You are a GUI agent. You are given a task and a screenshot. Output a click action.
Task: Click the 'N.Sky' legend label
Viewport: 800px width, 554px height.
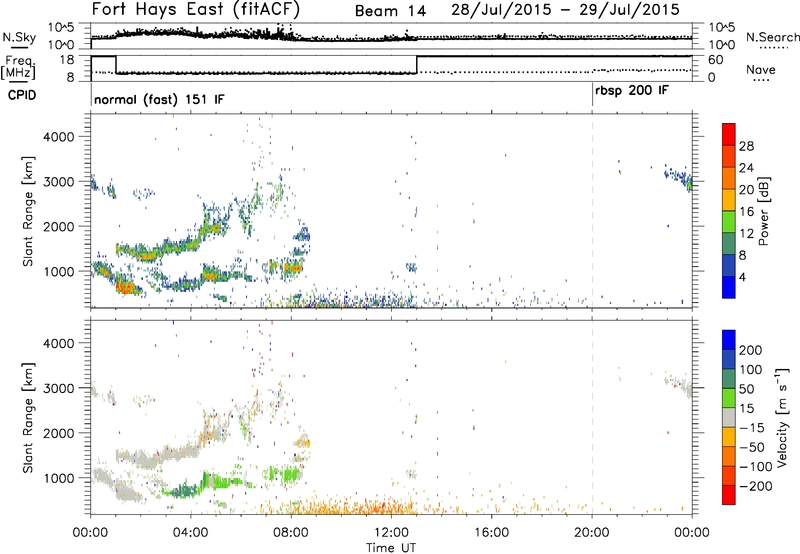tap(19, 37)
